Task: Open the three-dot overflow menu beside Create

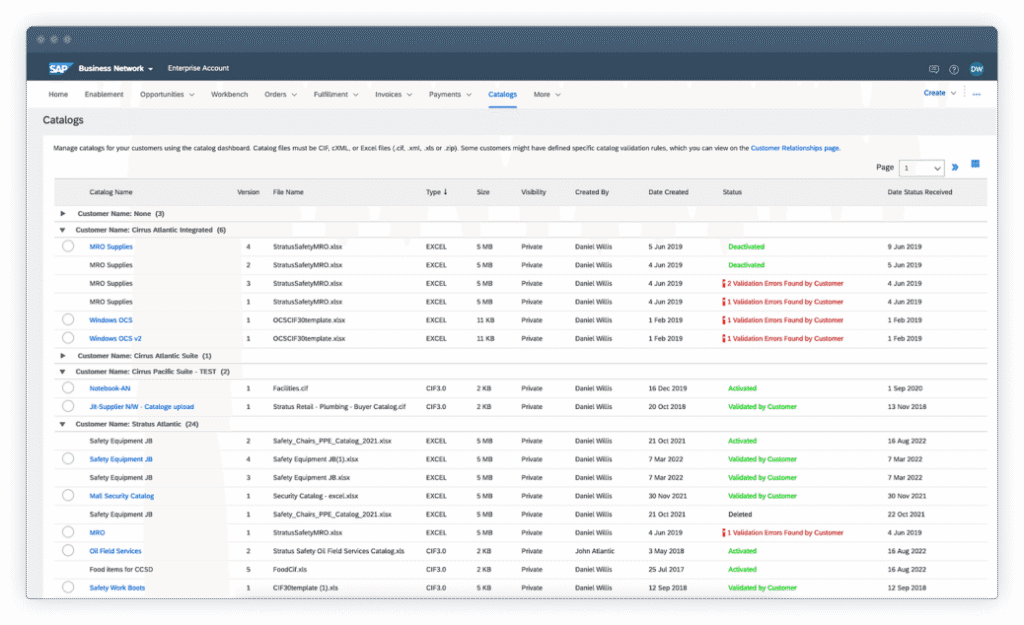Action: [x=976, y=93]
